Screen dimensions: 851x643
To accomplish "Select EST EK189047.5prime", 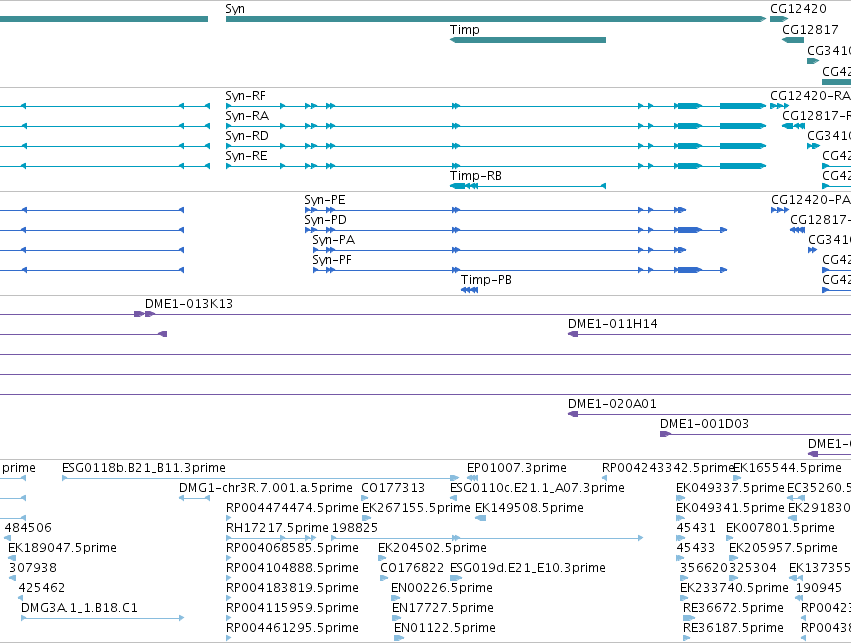I will point(62,549).
